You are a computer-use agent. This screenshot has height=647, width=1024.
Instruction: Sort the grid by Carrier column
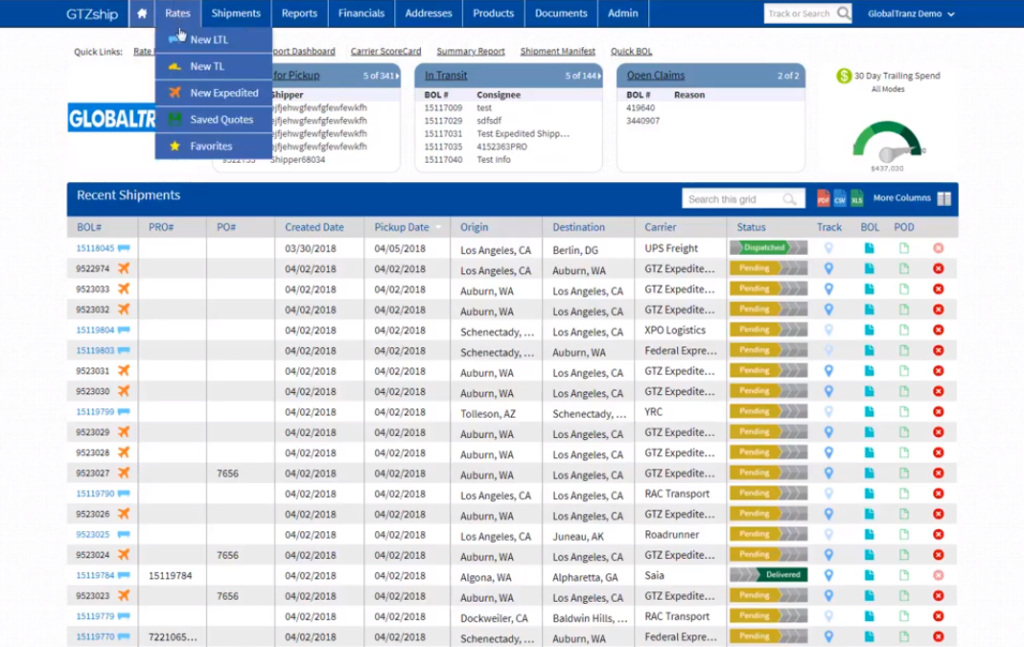point(660,227)
